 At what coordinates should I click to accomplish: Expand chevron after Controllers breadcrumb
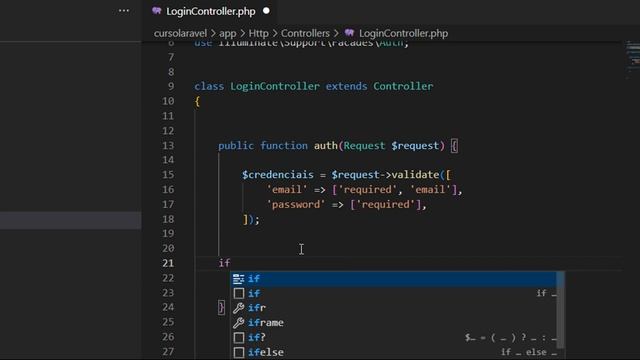coord(336,33)
